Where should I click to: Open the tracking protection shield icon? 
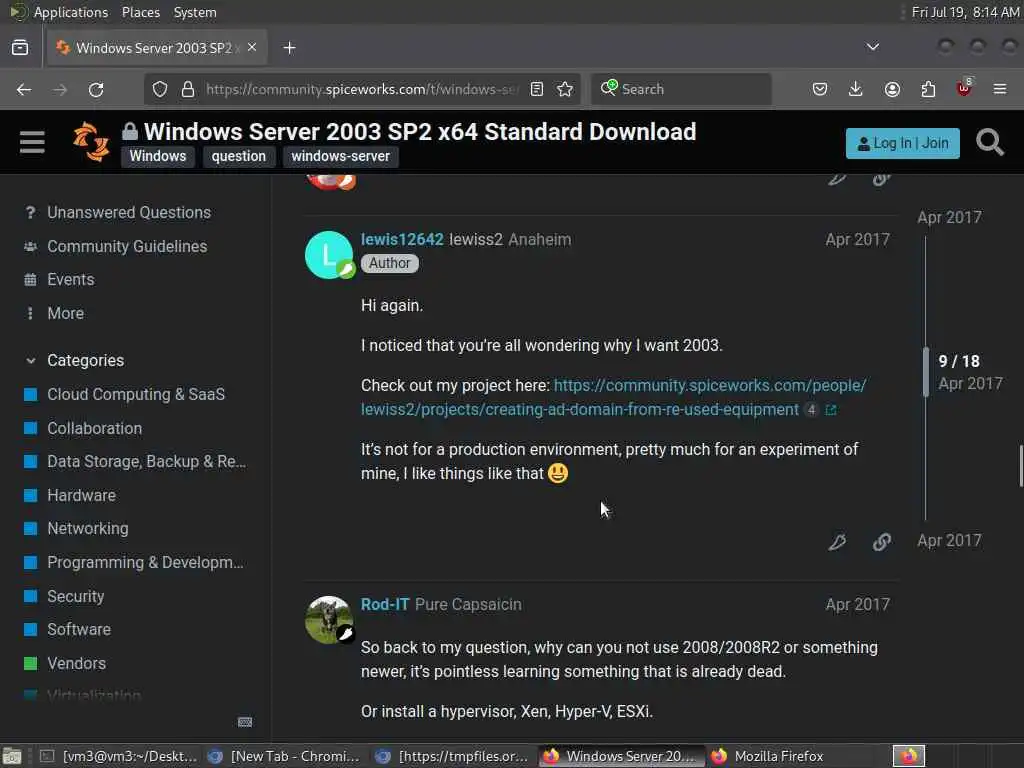[160, 89]
